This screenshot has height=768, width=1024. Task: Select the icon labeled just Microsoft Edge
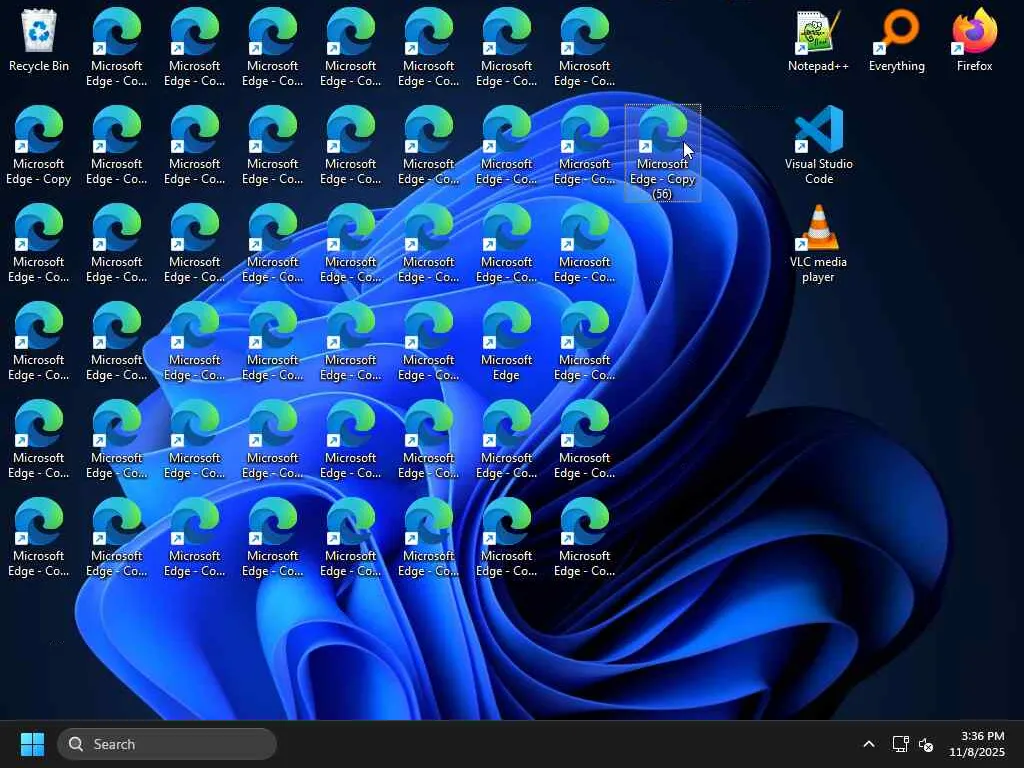[x=506, y=341]
